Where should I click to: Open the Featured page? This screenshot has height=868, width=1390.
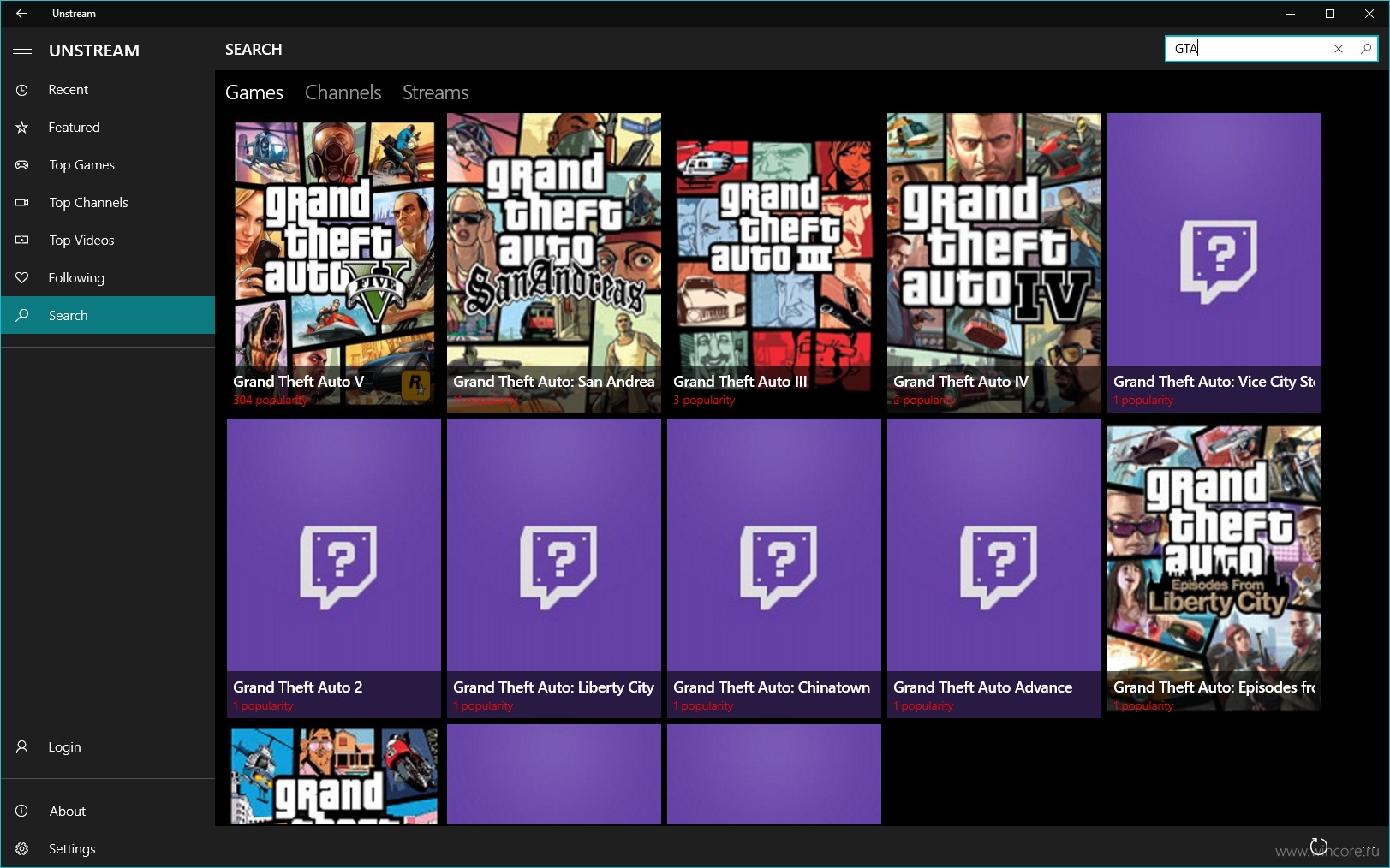(x=108, y=128)
